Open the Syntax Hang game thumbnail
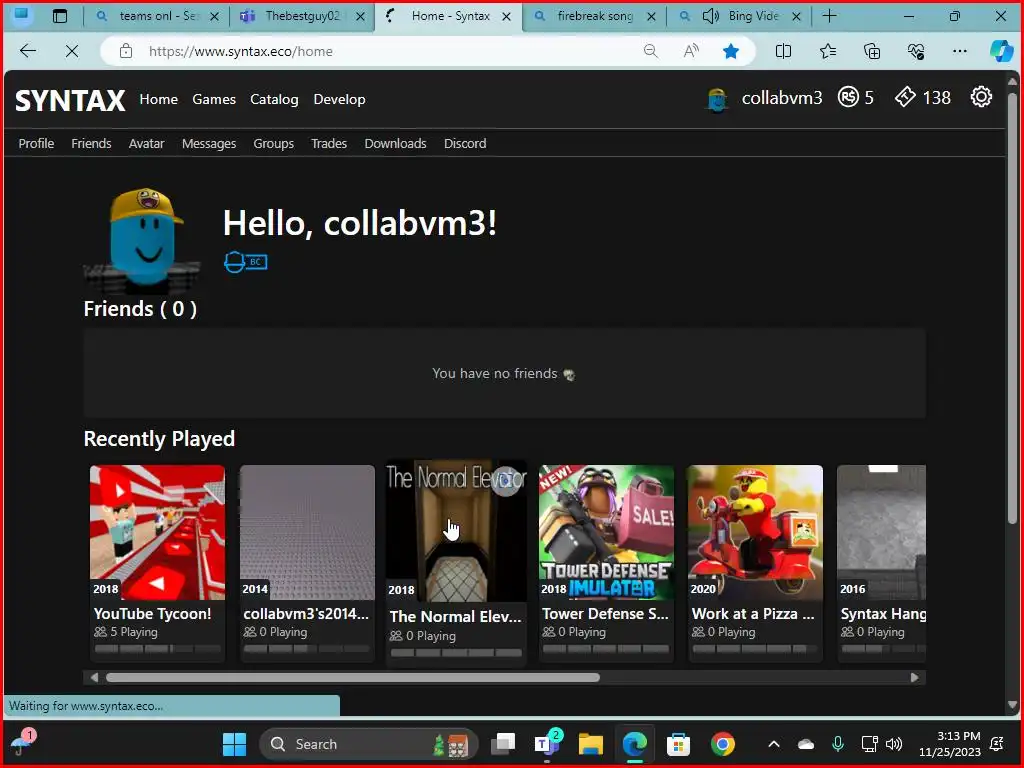Screen dimensions: 1024x768 (x=882, y=532)
